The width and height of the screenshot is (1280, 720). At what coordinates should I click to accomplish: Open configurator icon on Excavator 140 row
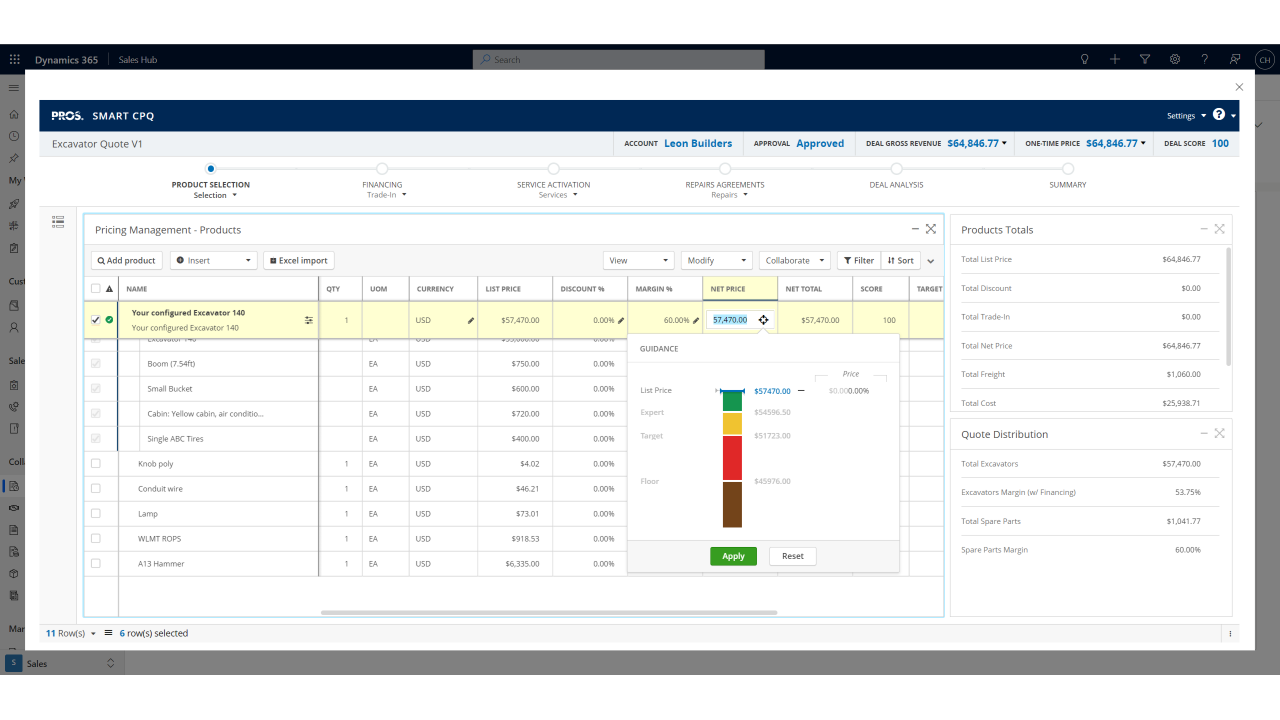[x=309, y=321]
